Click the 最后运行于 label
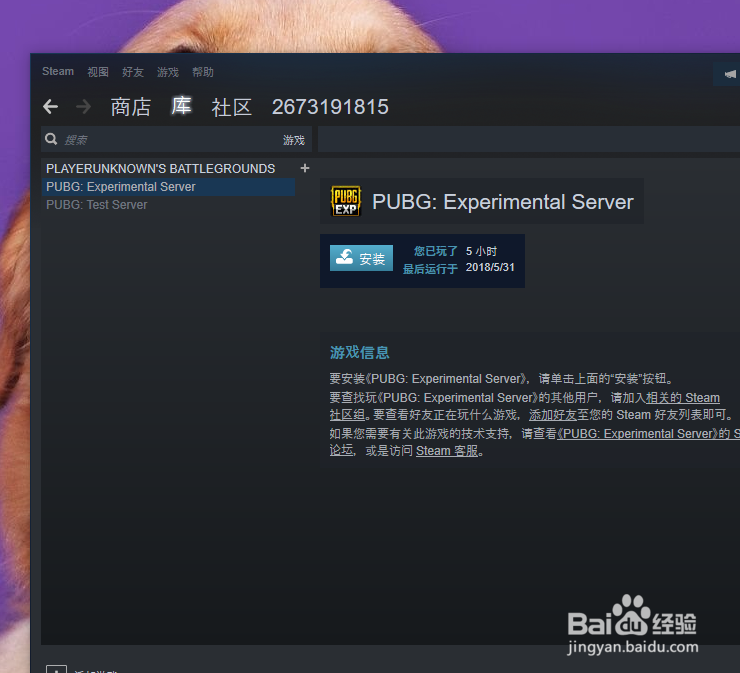The image size is (740, 673). pos(430,269)
